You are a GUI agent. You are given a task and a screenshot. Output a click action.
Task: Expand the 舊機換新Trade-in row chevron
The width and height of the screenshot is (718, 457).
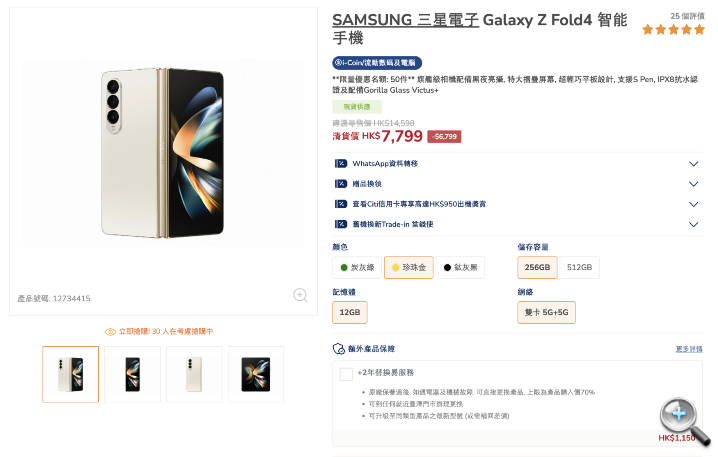pos(693,224)
